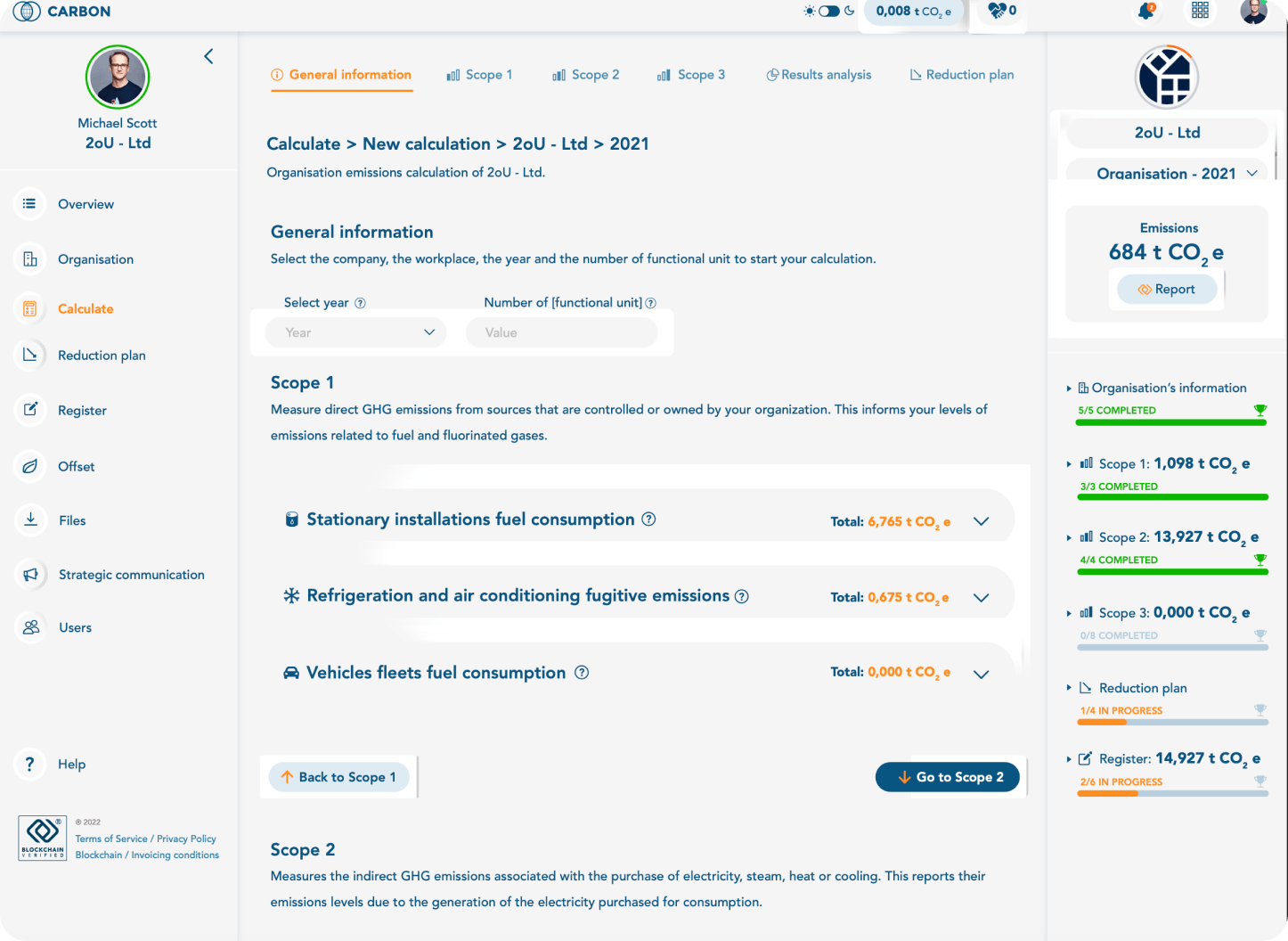This screenshot has width=1288, height=941.
Task: Switch to Results analysis tab
Action: [x=819, y=75]
